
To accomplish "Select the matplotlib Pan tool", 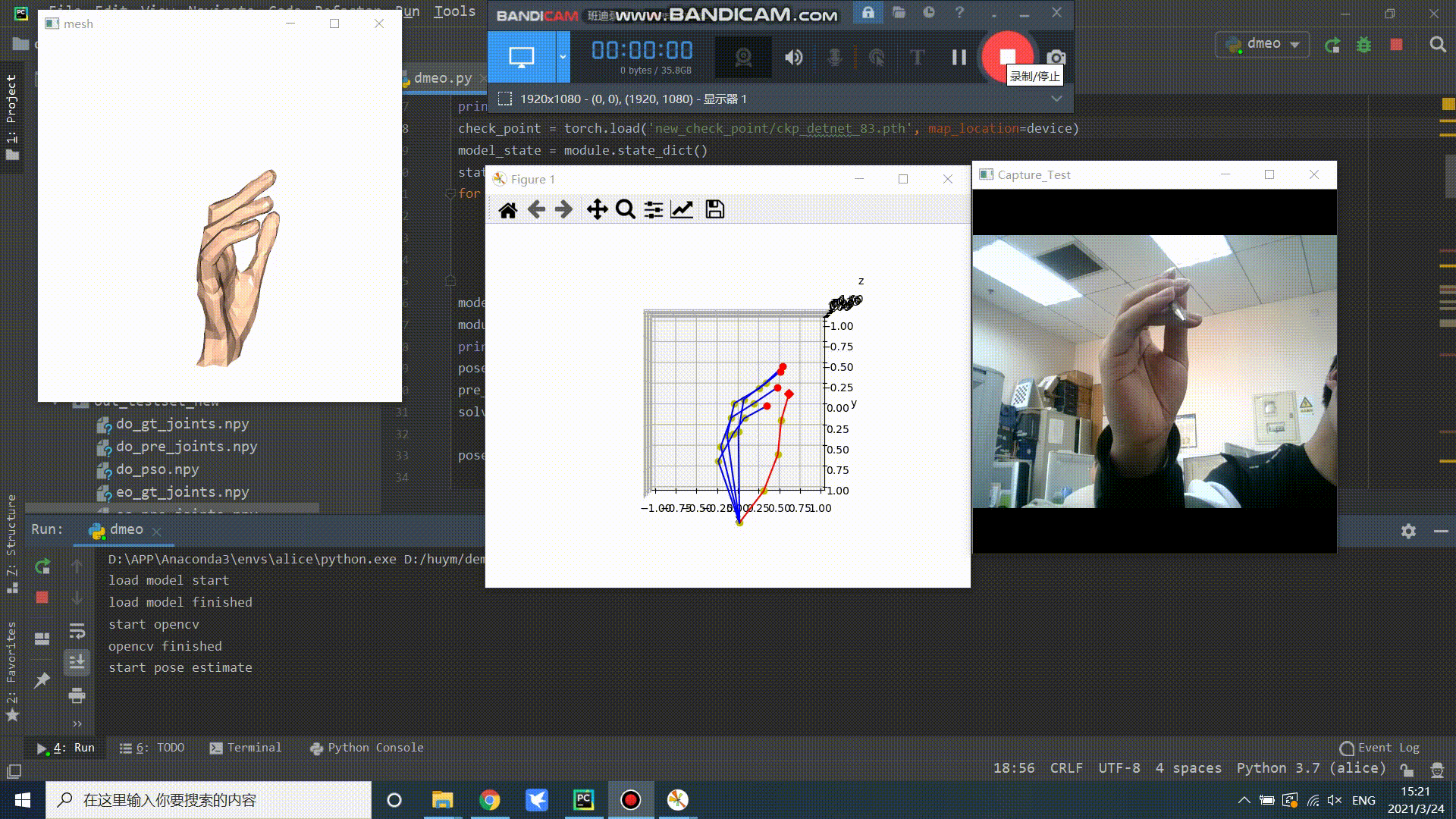I will tap(597, 210).
